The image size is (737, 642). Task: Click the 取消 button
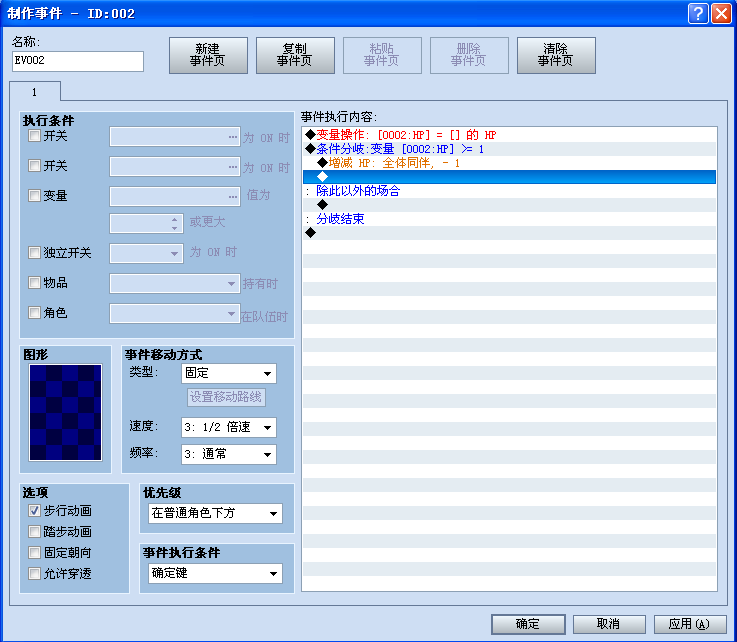609,624
